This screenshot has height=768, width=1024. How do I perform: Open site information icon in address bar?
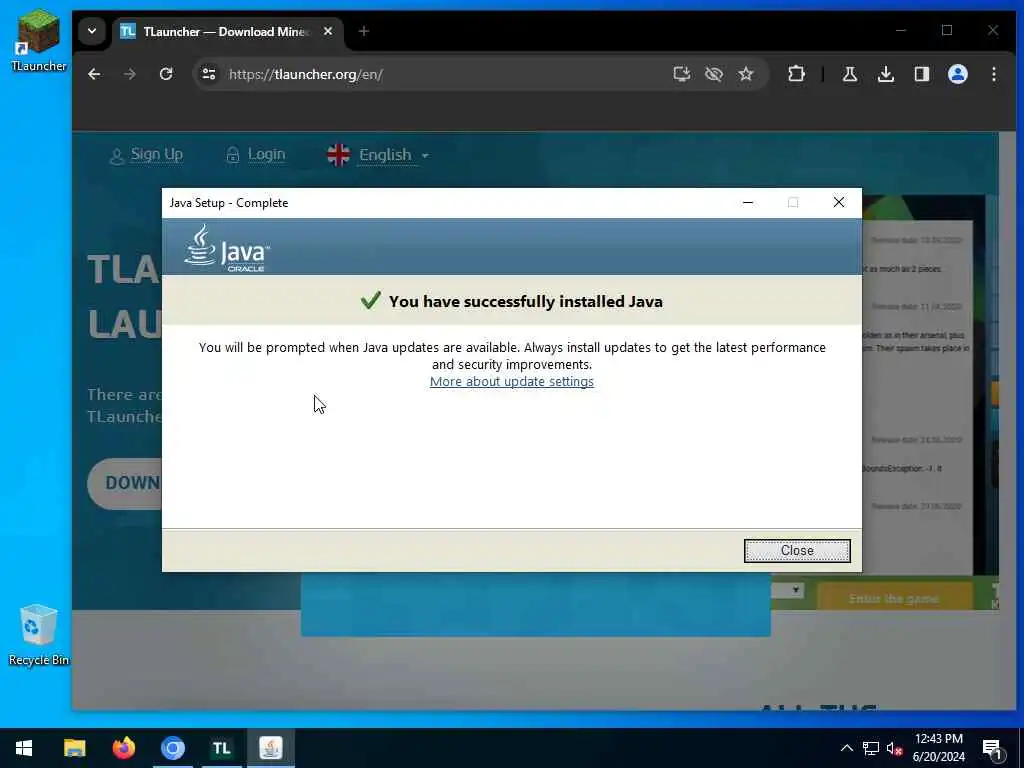click(x=209, y=74)
